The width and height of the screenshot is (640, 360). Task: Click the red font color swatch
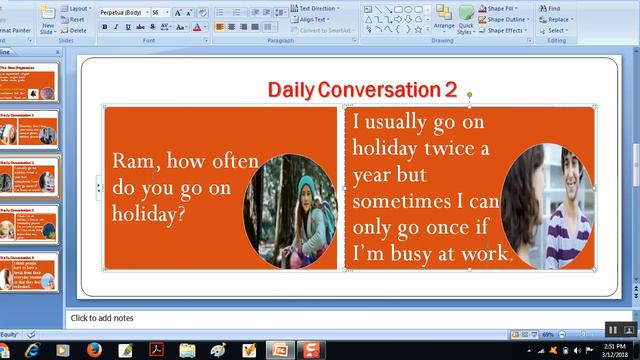(197, 27)
